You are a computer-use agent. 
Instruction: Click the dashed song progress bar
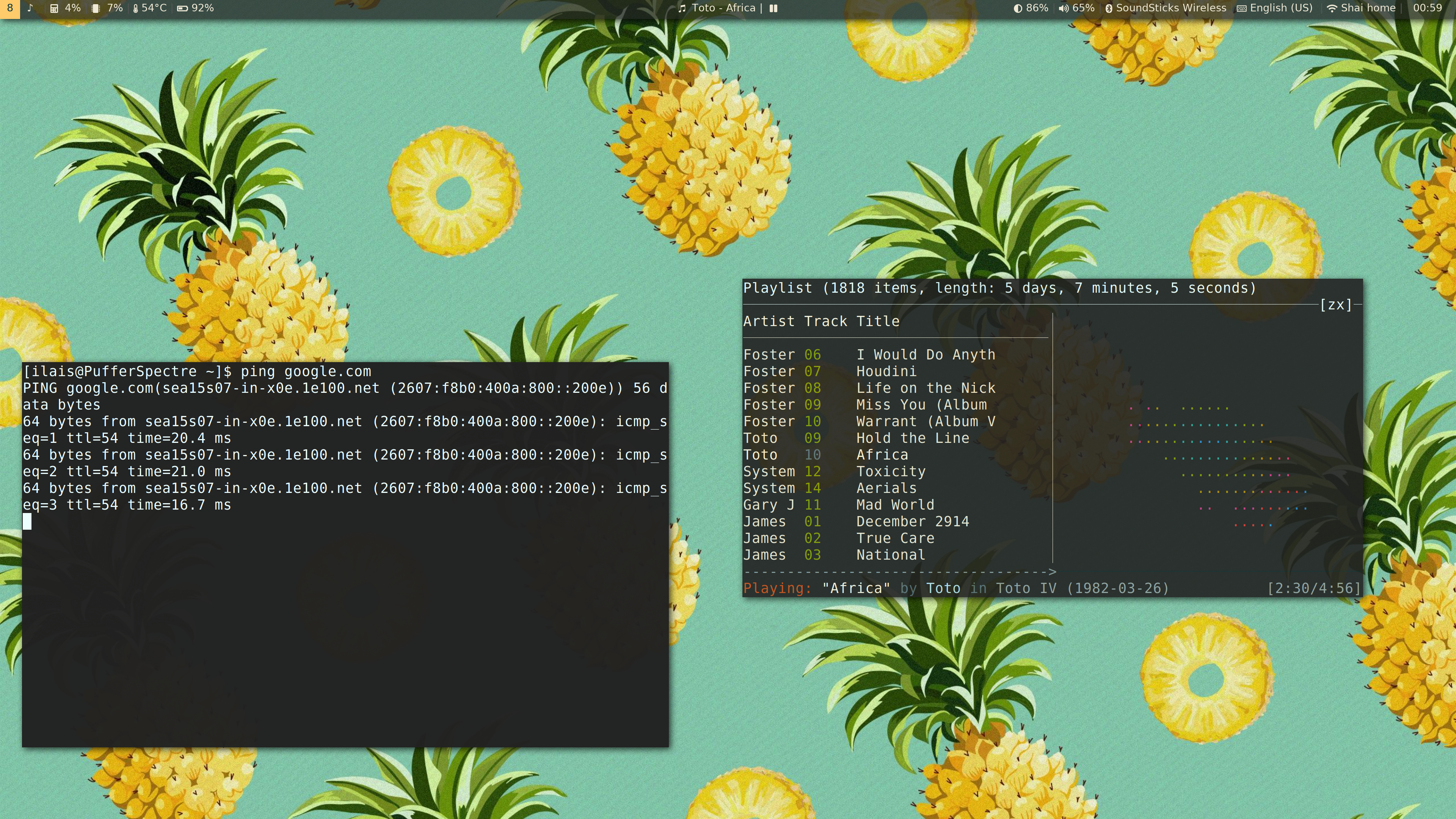[x=900, y=572]
